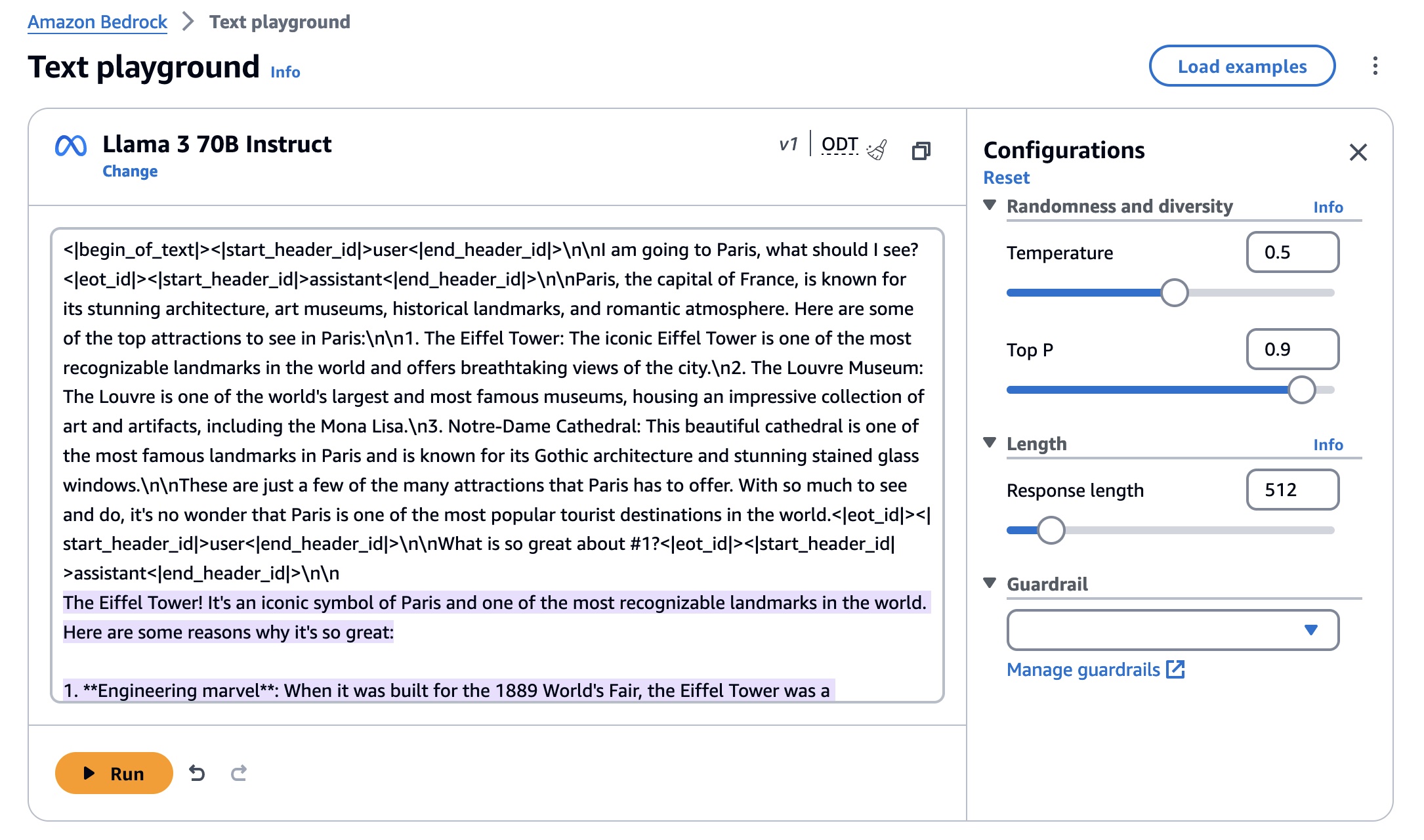This screenshot has height=840, width=1424.
Task: Open the three-dot options menu
Action: point(1375,66)
